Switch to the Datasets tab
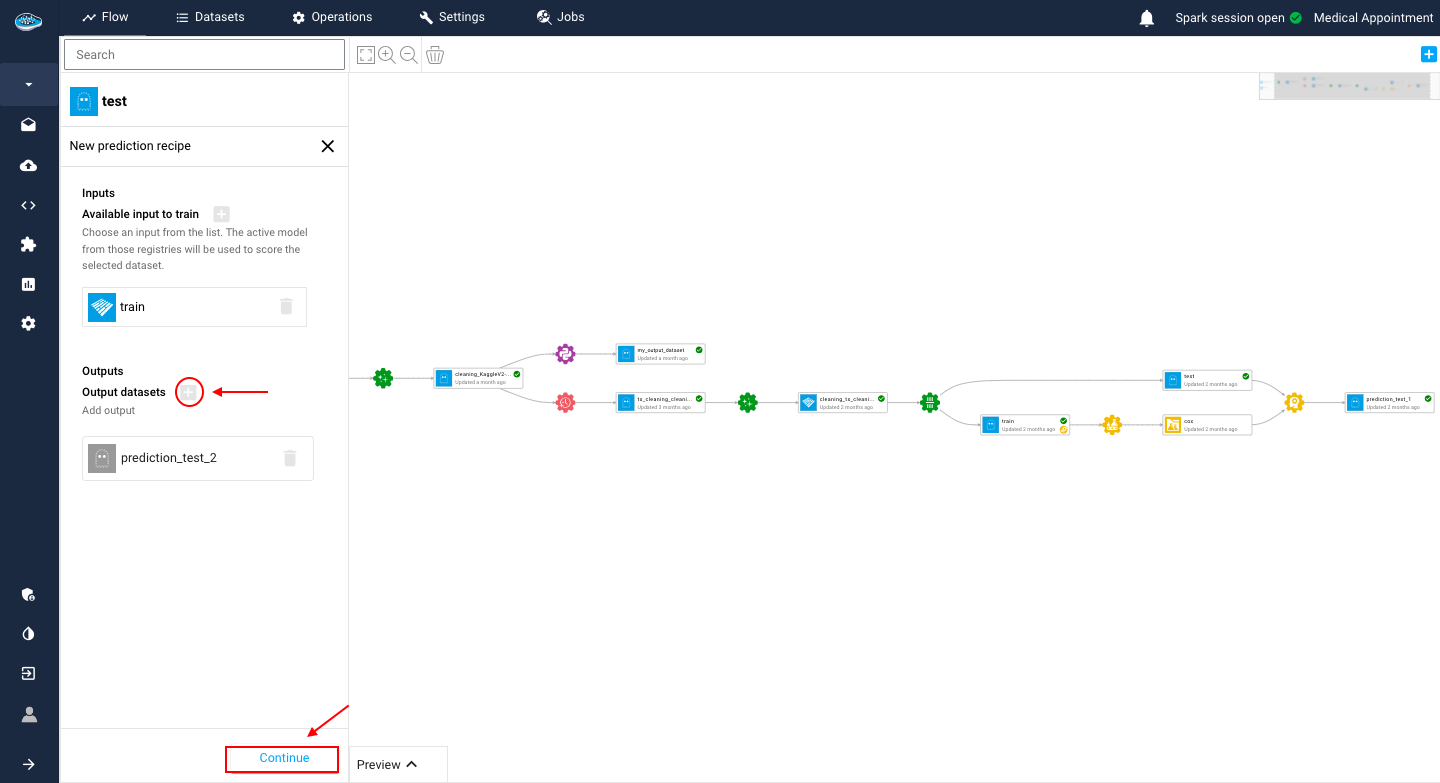 [210, 17]
